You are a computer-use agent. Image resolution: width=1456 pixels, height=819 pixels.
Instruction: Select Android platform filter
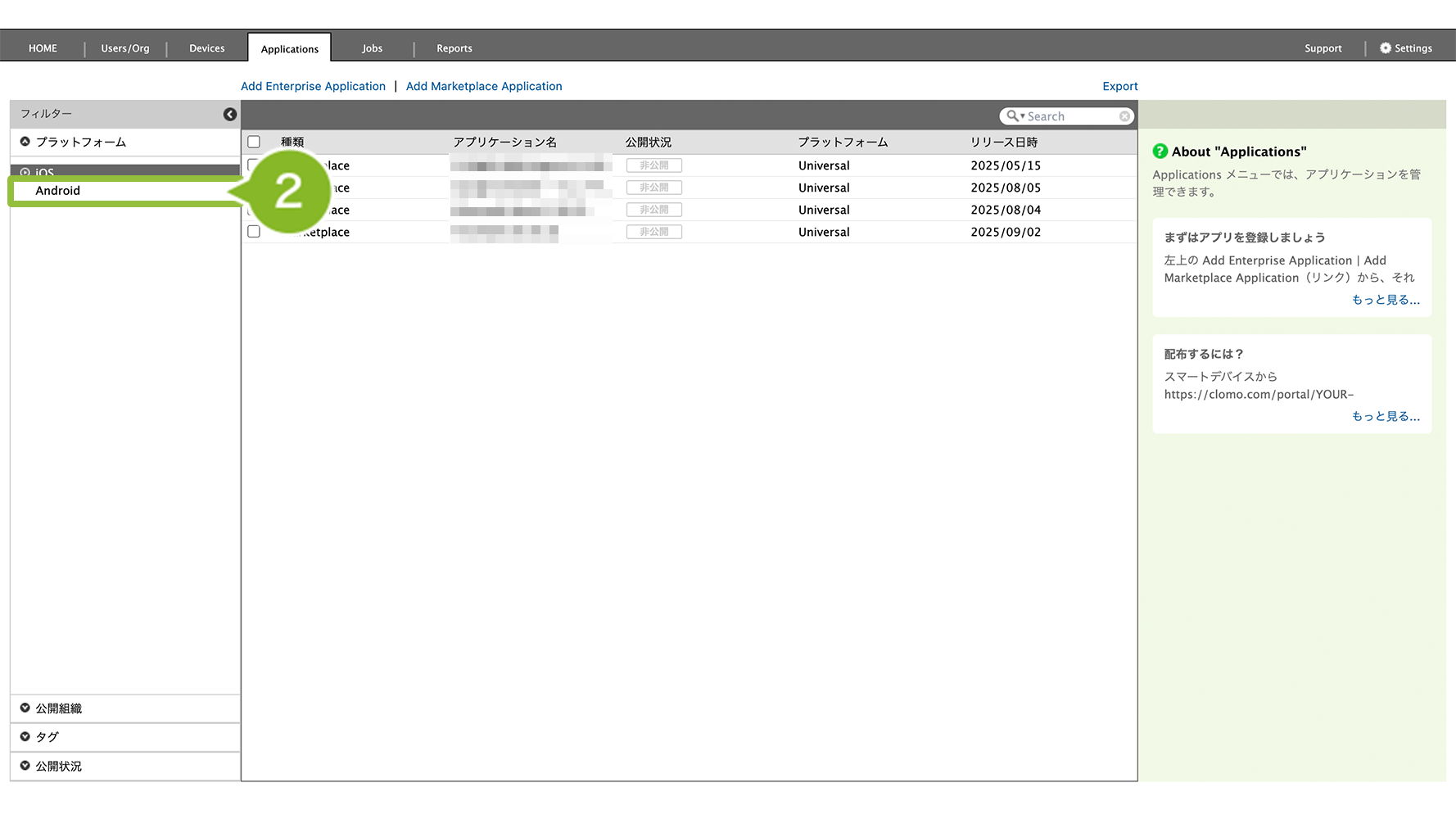[x=58, y=191]
